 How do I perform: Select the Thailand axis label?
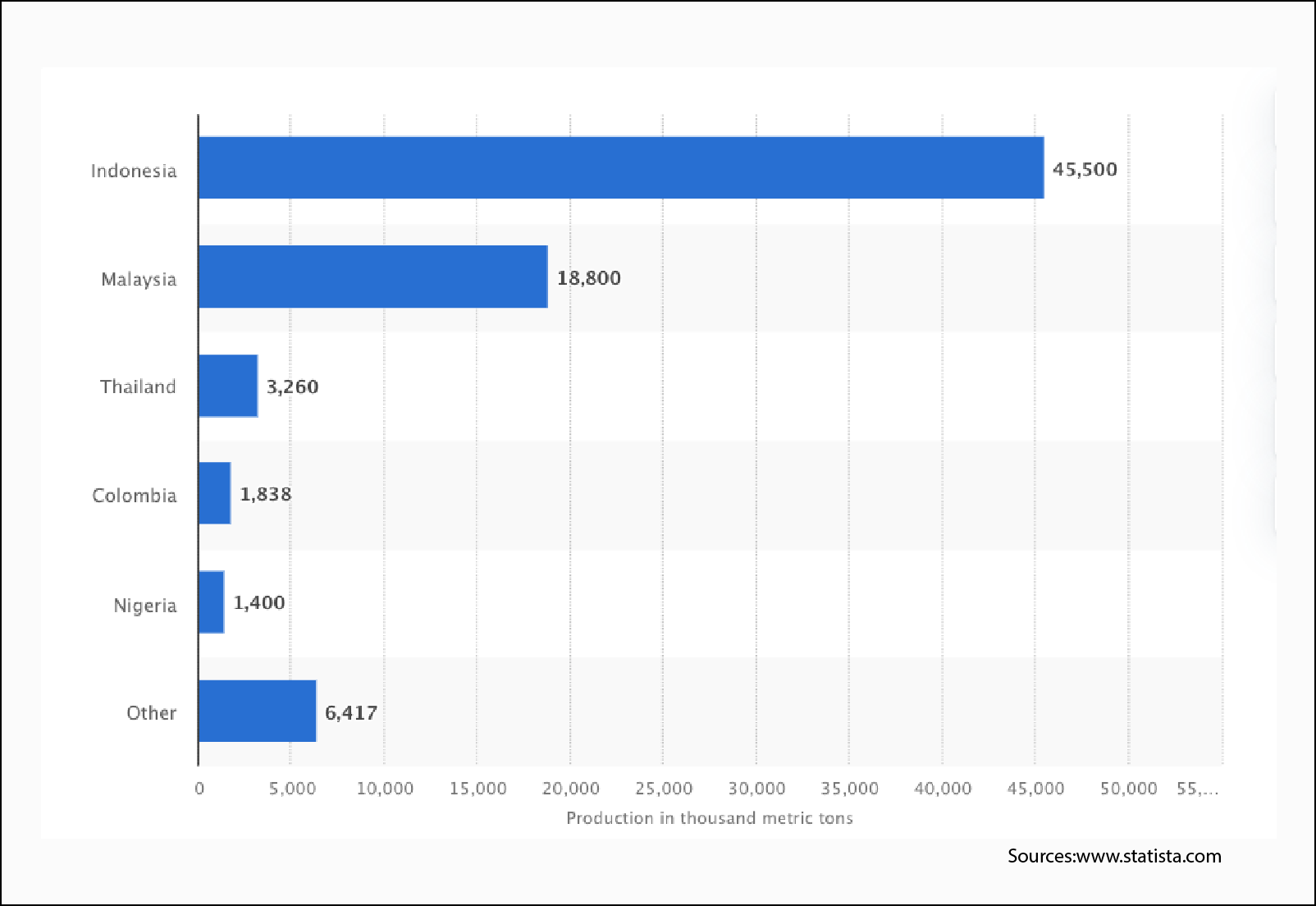click(x=138, y=387)
